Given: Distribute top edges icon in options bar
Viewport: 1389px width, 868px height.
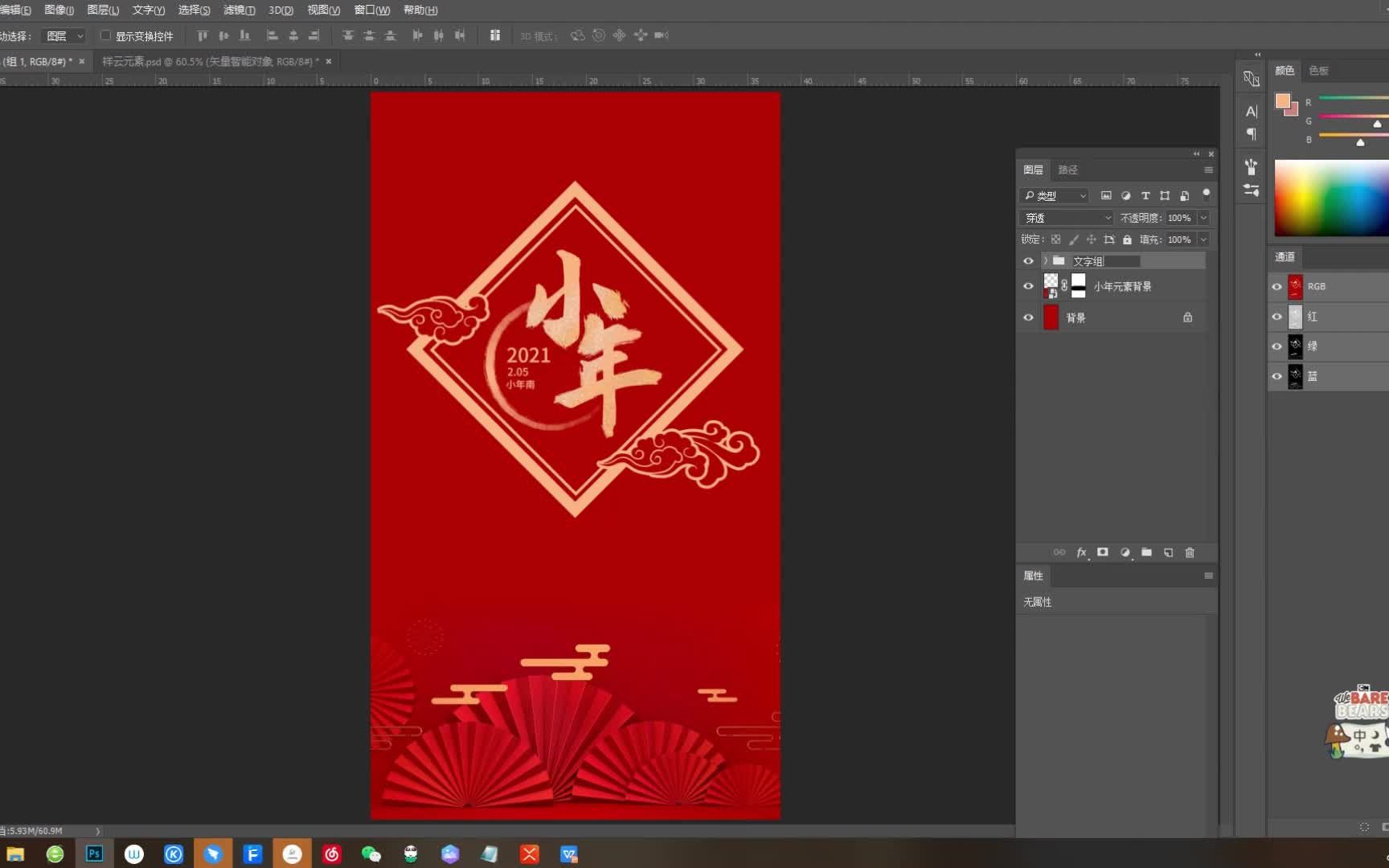Looking at the screenshot, I should click(348, 35).
